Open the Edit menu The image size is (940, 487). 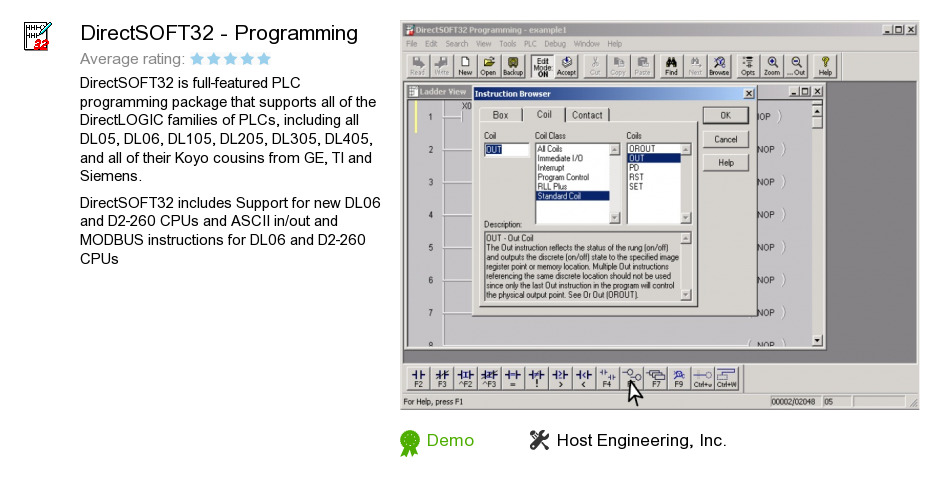click(431, 44)
